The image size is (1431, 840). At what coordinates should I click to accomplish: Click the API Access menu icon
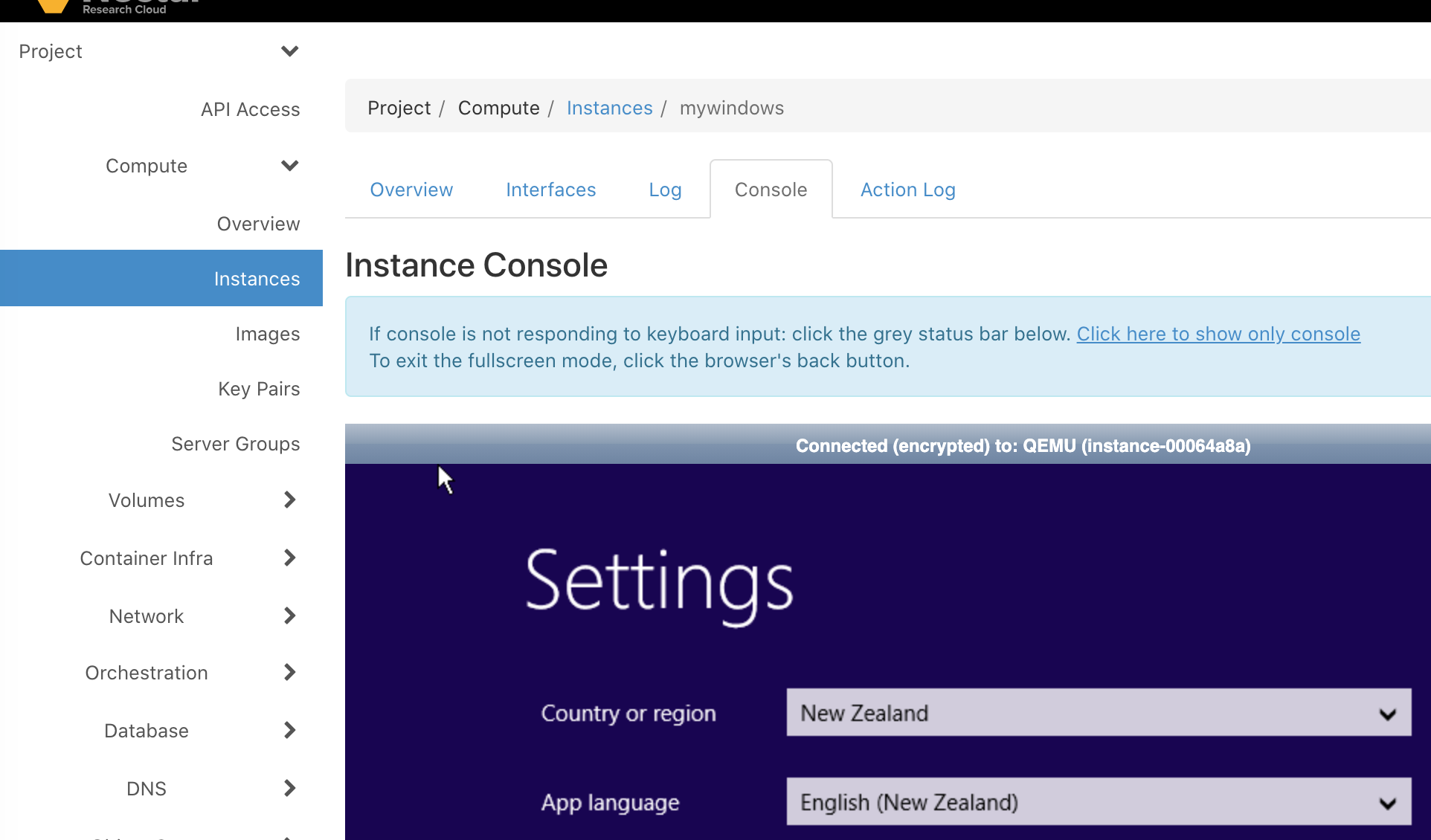pyautogui.click(x=249, y=108)
